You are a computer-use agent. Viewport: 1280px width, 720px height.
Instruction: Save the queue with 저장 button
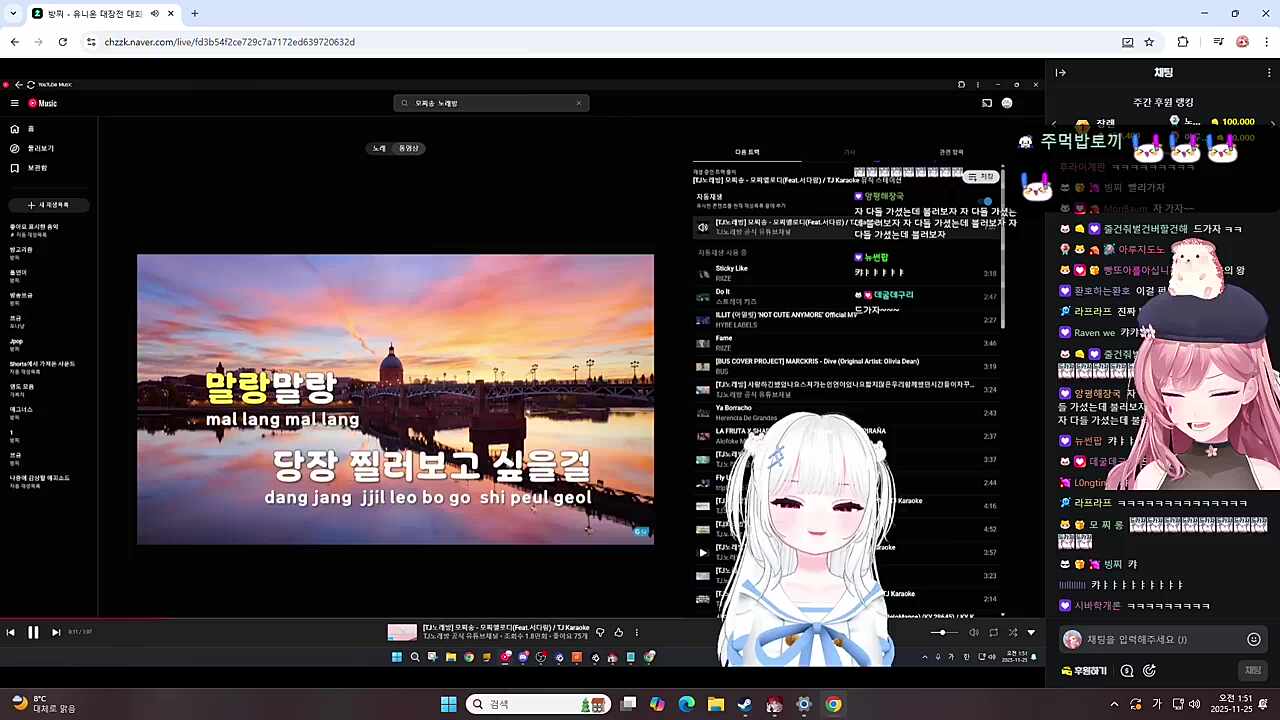(x=981, y=177)
